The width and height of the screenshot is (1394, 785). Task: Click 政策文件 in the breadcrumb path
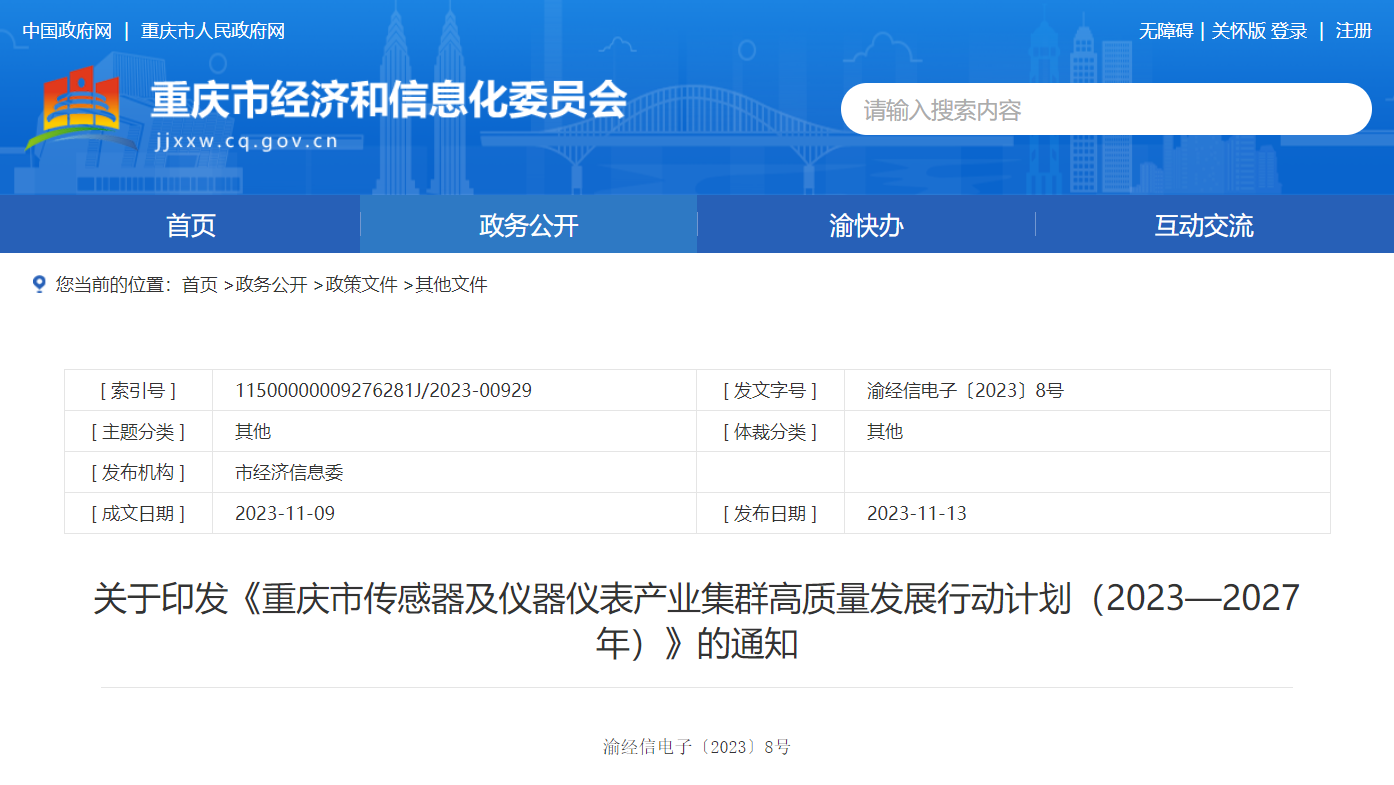361,285
